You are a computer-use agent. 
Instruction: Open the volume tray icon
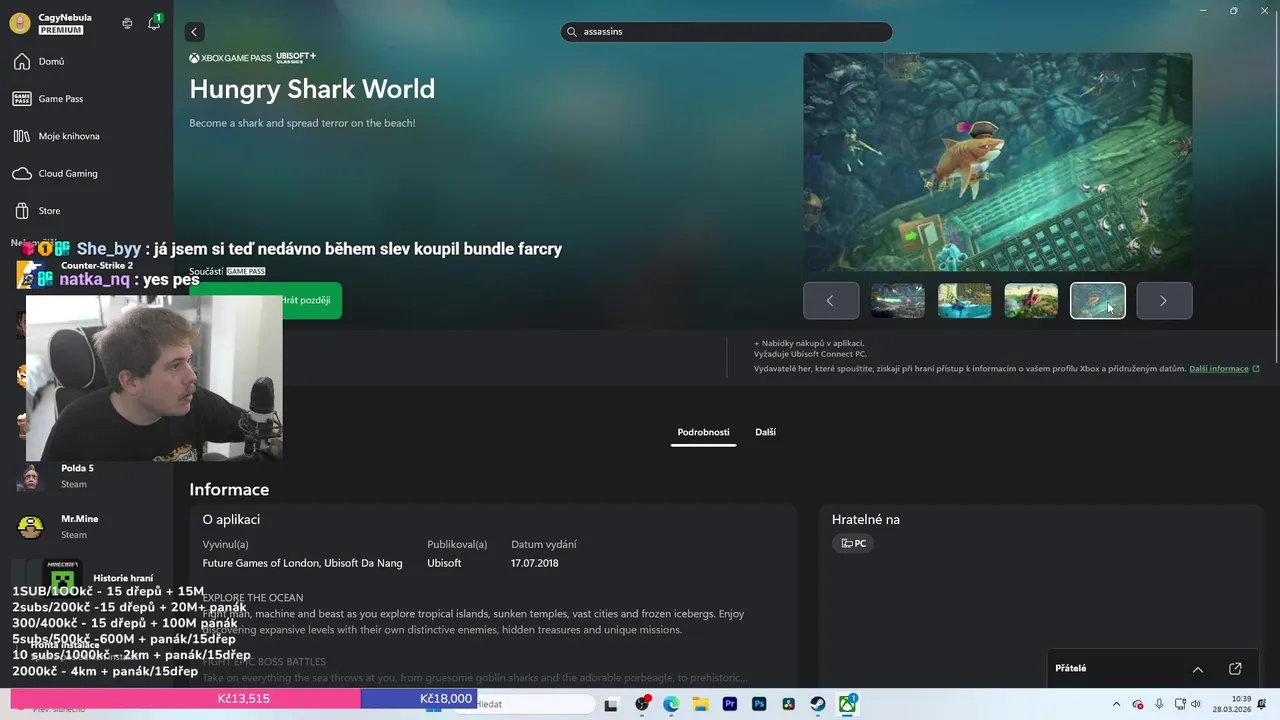click(1196, 705)
